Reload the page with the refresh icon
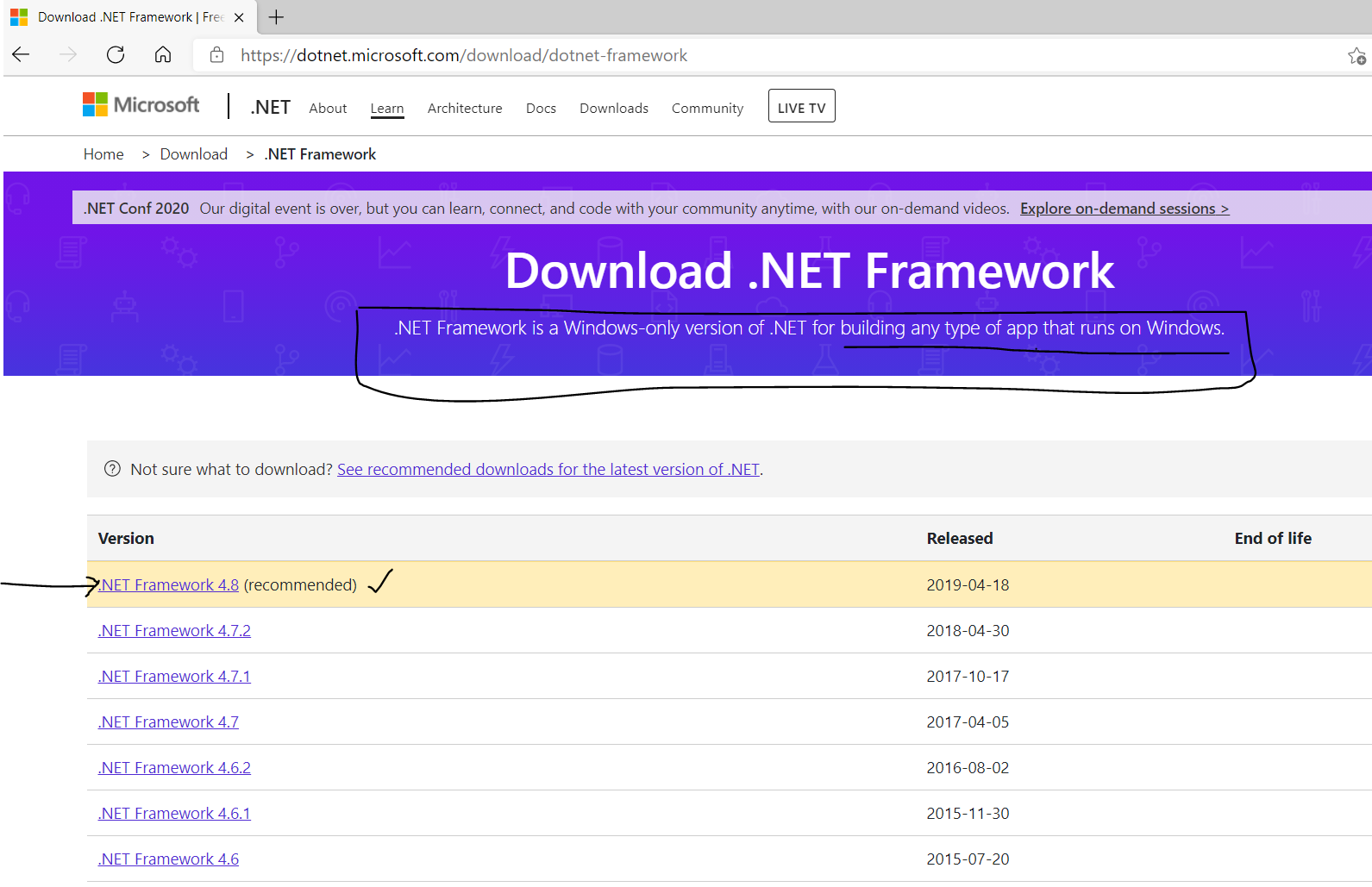This screenshot has height=887, width=1372. pyautogui.click(x=116, y=55)
